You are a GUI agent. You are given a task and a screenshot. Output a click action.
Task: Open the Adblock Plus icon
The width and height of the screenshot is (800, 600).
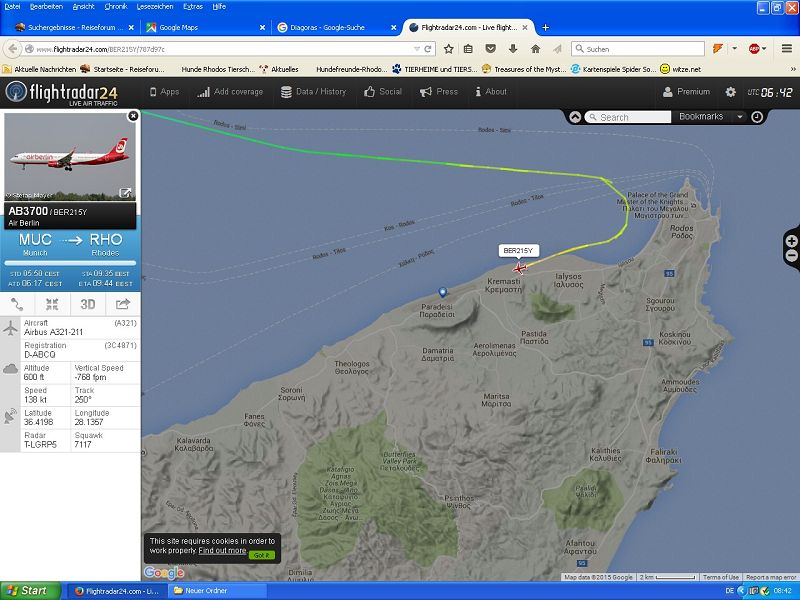[x=755, y=49]
